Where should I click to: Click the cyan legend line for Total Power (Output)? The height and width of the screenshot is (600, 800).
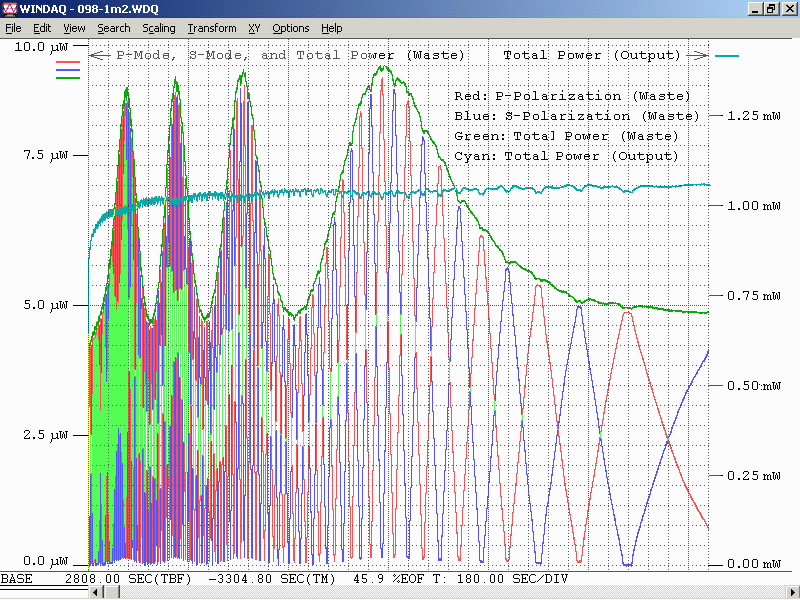(x=727, y=56)
